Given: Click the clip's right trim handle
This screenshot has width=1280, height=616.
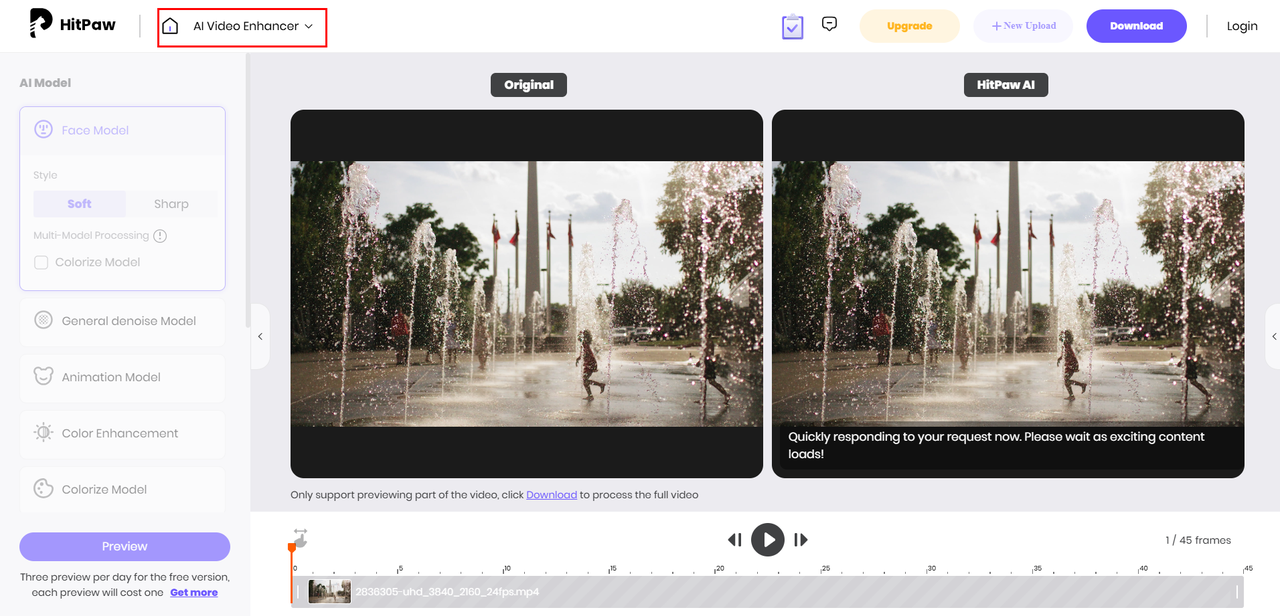Looking at the screenshot, I should pos(1237,592).
